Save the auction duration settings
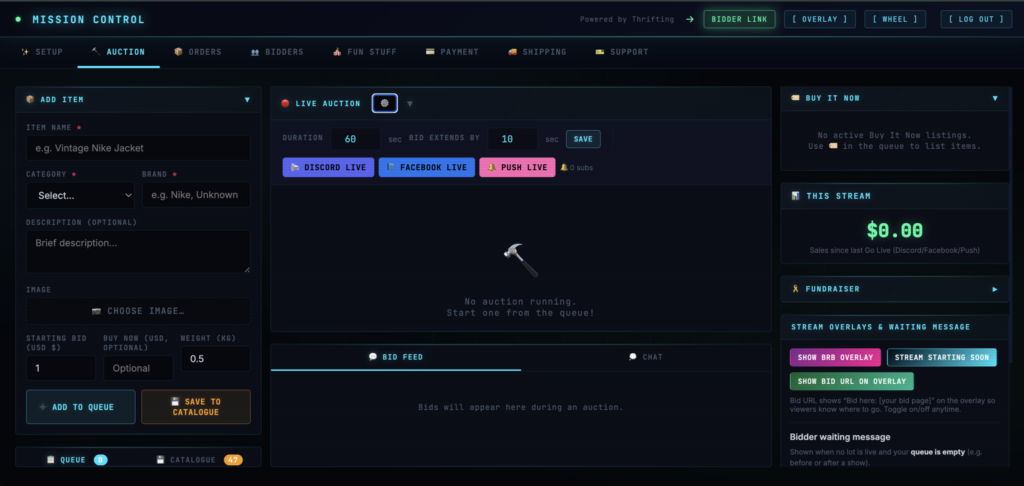 coord(583,139)
